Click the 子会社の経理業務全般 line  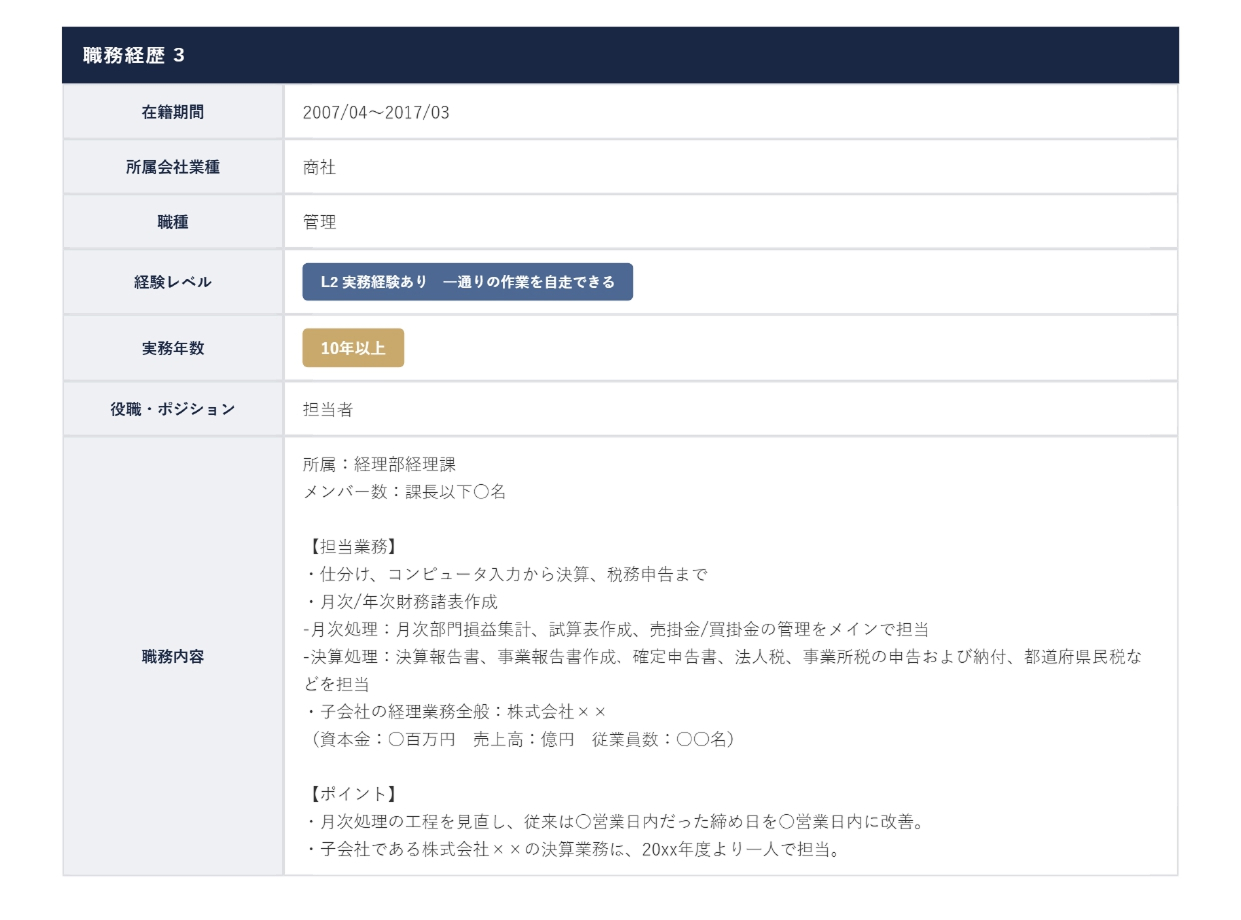454,712
